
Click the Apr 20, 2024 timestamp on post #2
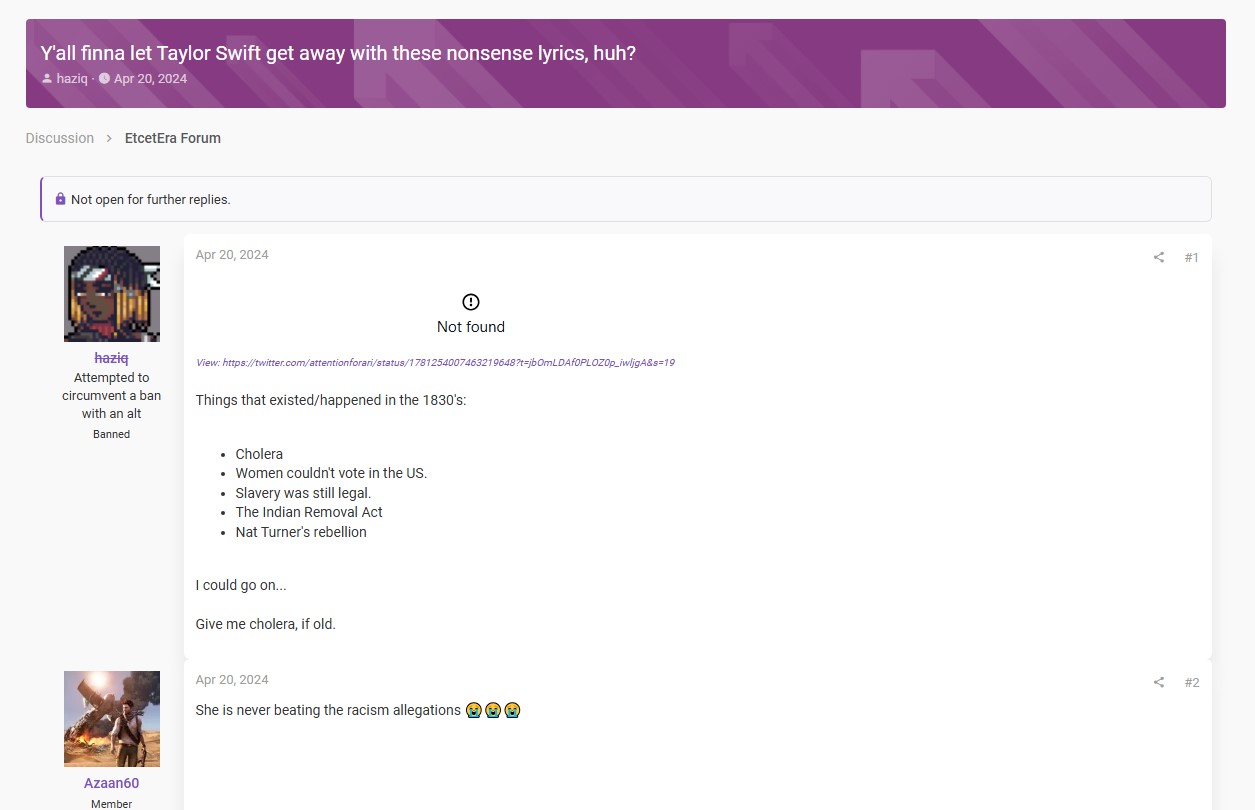click(232, 680)
